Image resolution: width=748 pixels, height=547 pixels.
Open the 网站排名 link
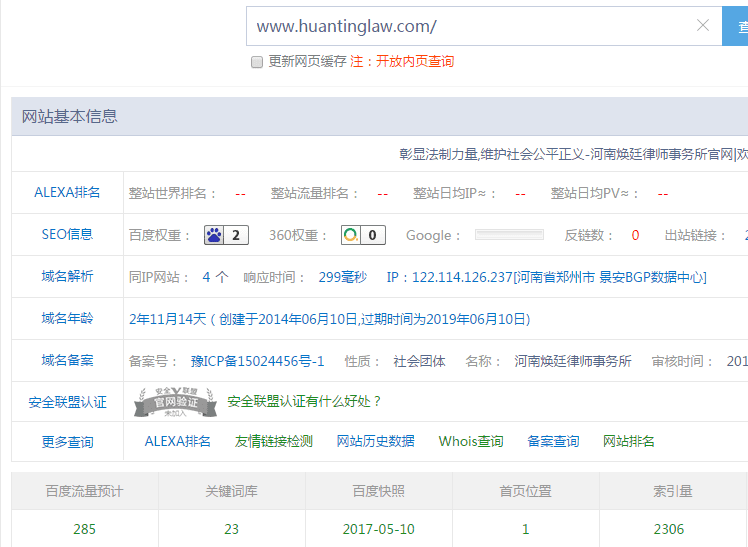click(x=628, y=441)
